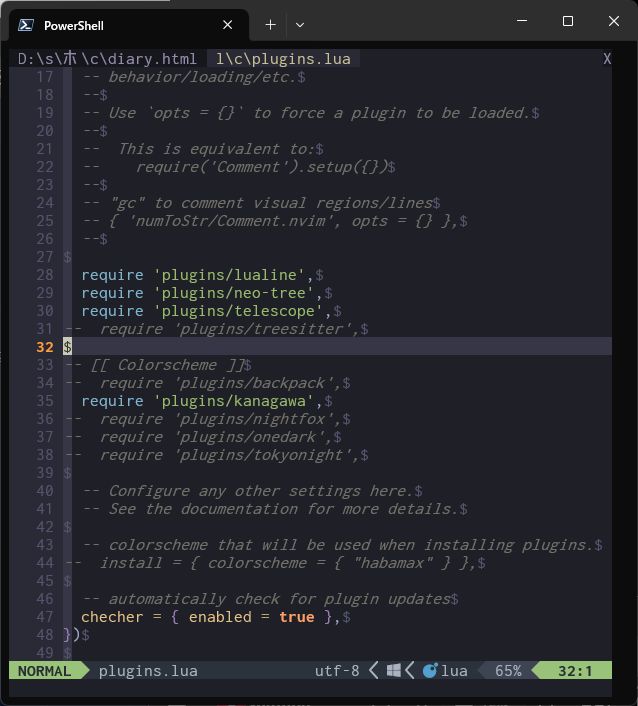Close the PowerShell terminal tab
Image resolution: width=638 pixels, height=706 pixels.
(x=228, y=25)
